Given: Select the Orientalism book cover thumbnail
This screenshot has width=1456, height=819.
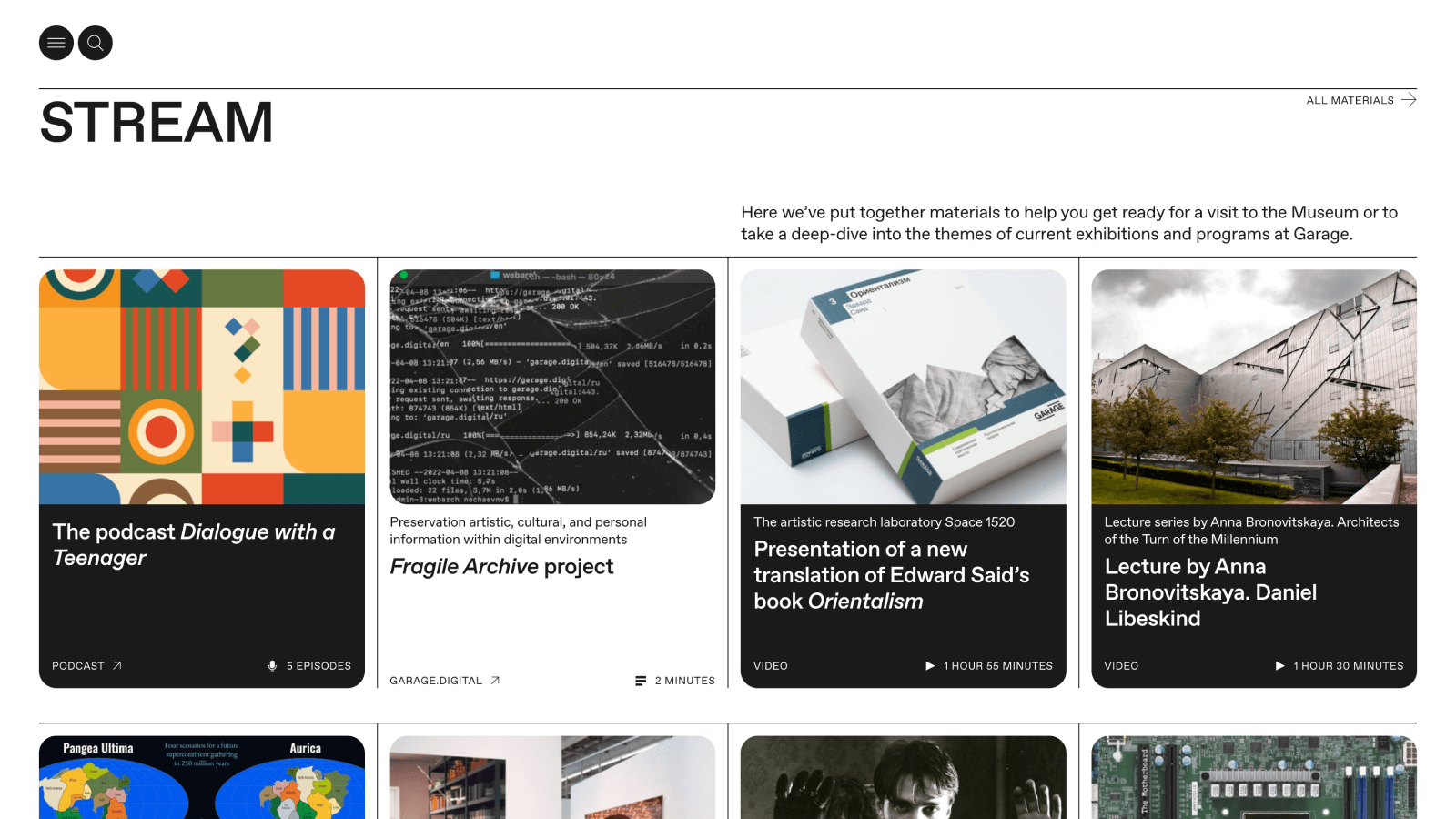Looking at the screenshot, I should tap(904, 387).
